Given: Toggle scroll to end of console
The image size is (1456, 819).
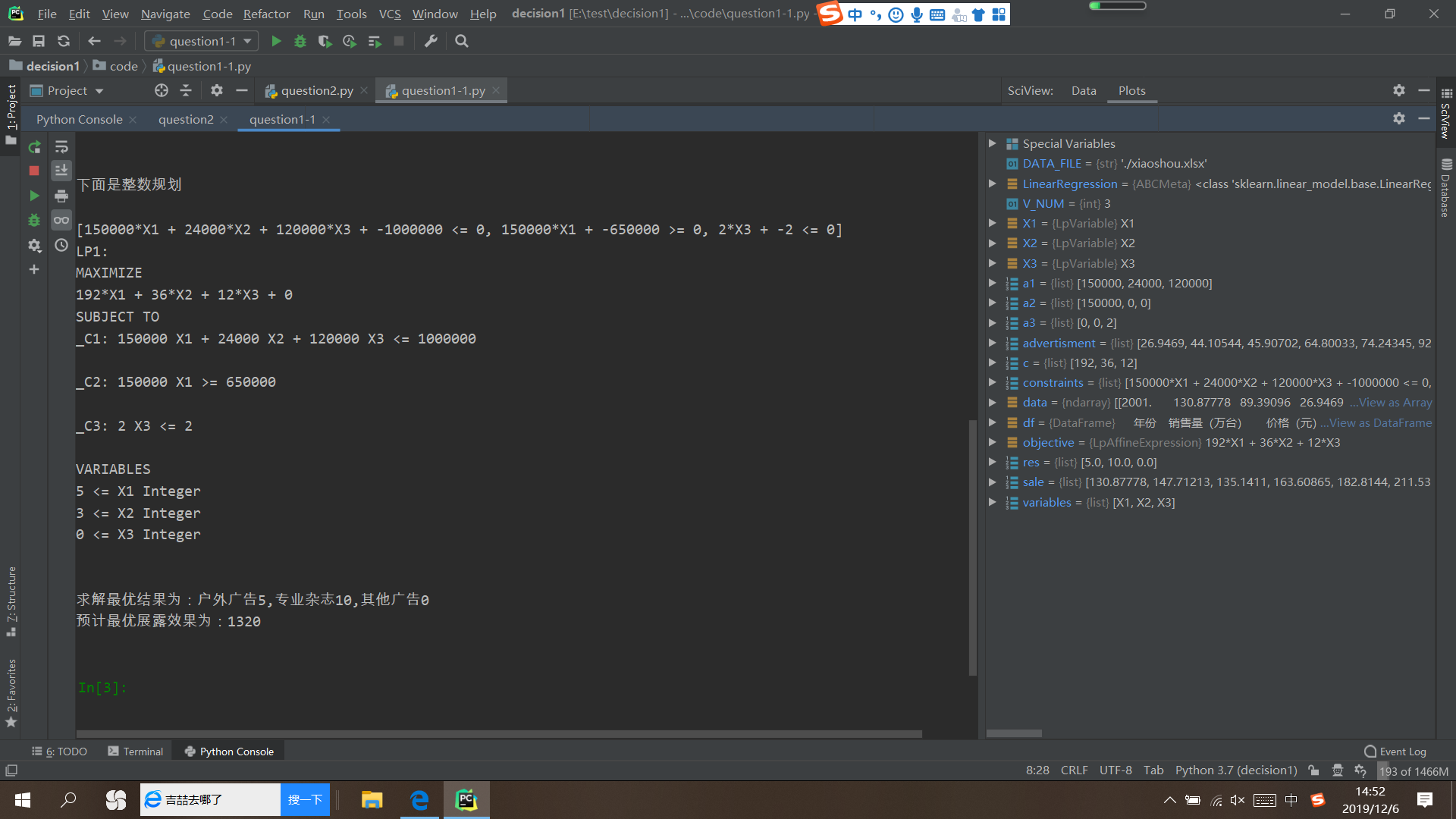Looking at the screenshot, I should (61, 171).
